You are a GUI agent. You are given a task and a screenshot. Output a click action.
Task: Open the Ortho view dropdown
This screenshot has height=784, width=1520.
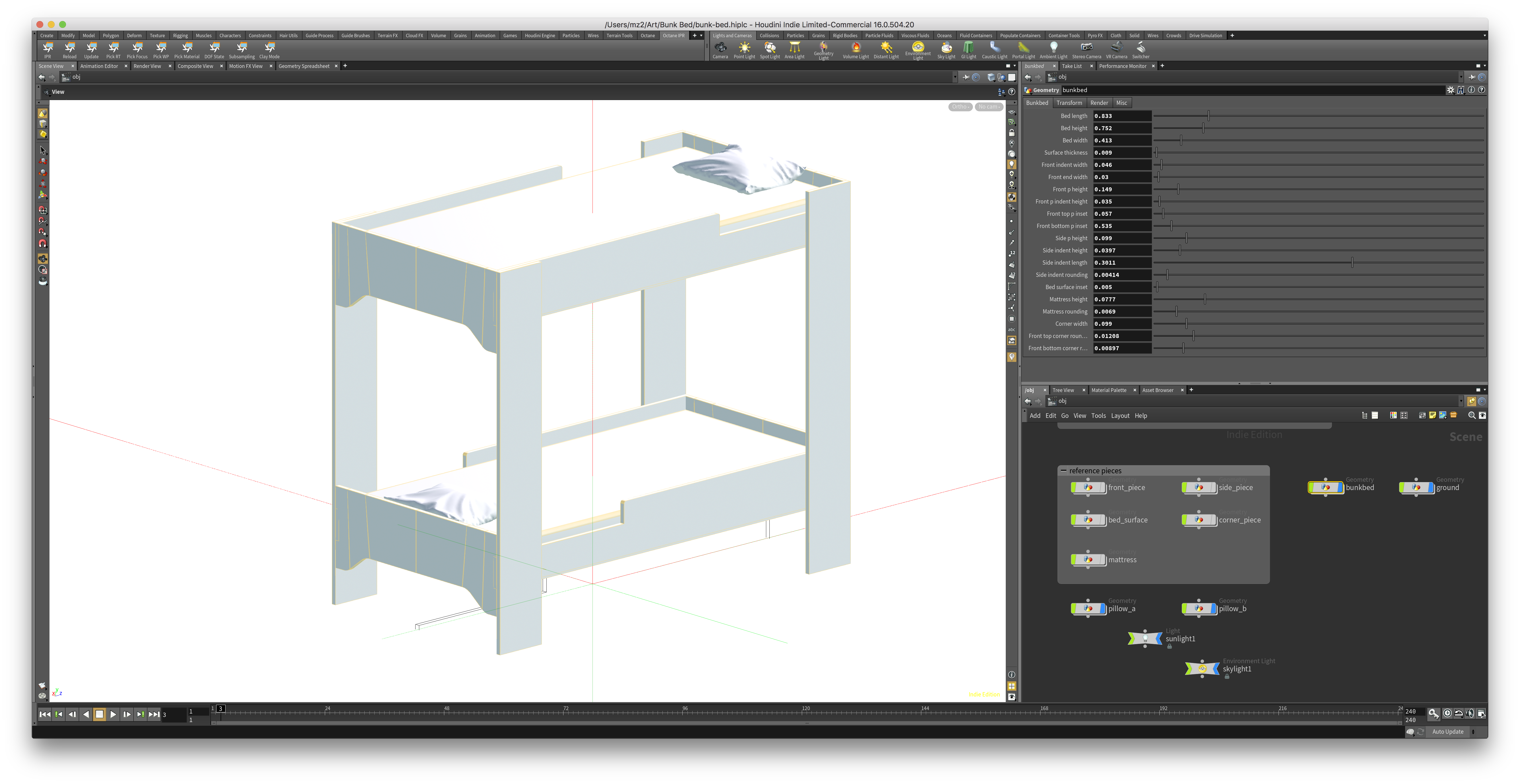960,107
